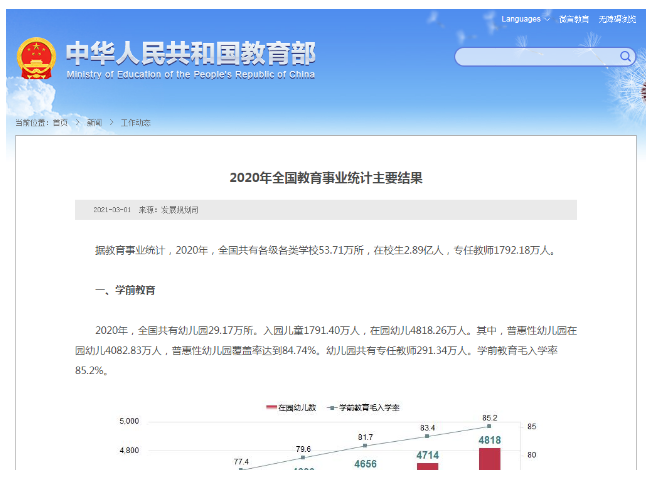This screenshot has height=480, width=651.
Task: Open the 微言教育 link
Action: click(x=574, y=19)
